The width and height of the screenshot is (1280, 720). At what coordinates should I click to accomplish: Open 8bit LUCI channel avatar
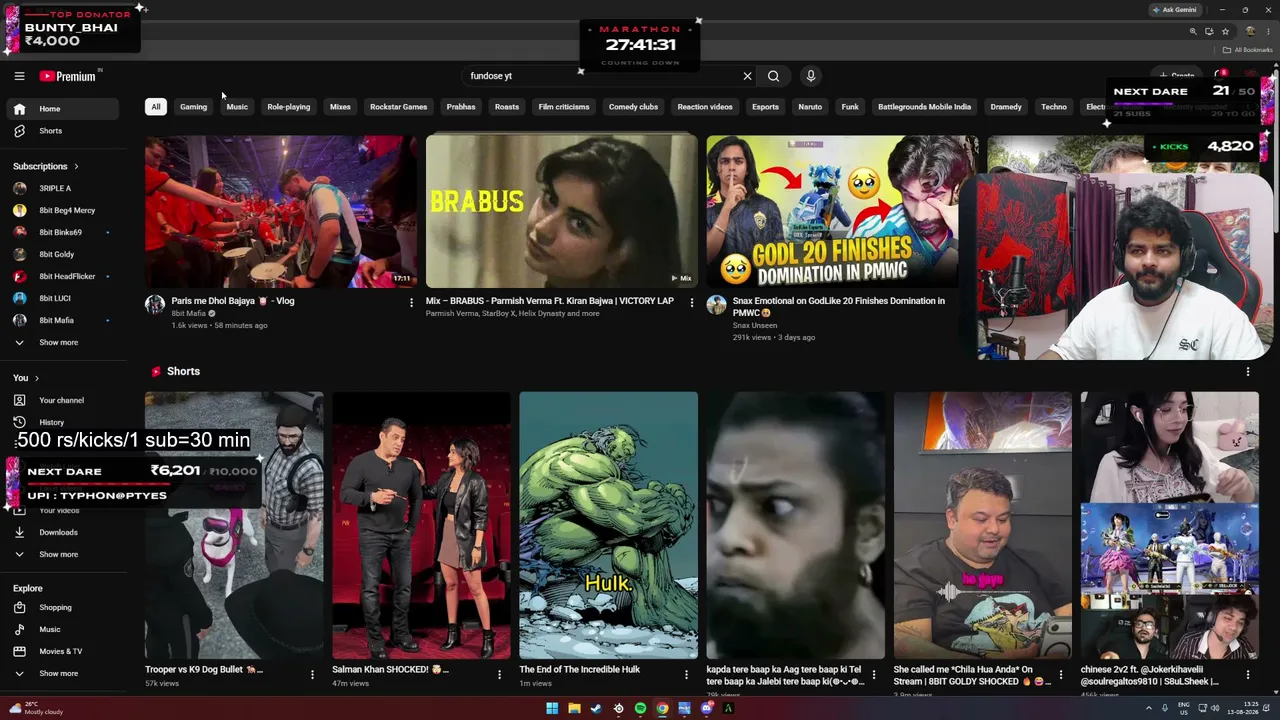click(x=19, y=298)
